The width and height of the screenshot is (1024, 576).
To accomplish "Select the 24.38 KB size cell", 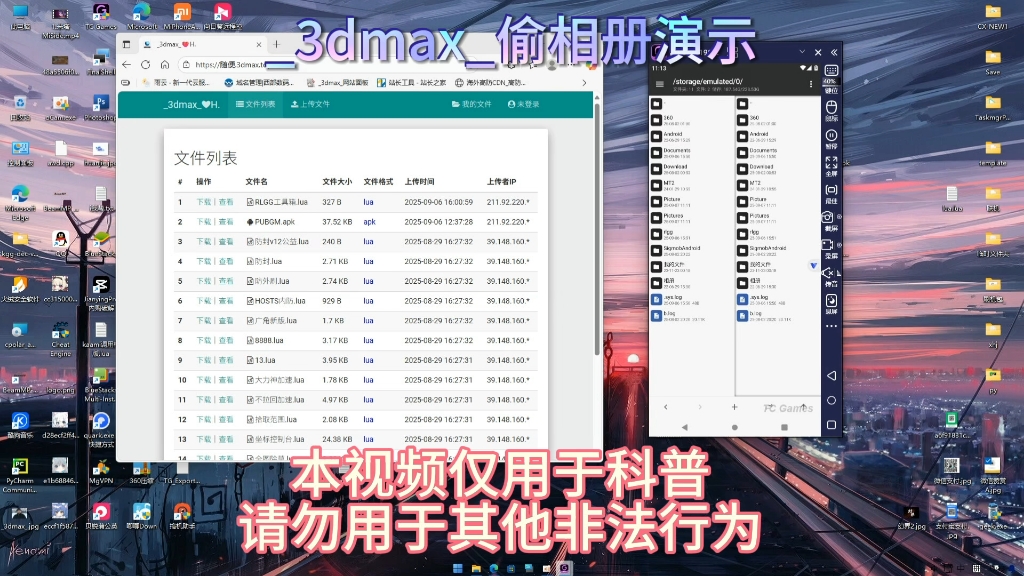I will pos(337,439).
